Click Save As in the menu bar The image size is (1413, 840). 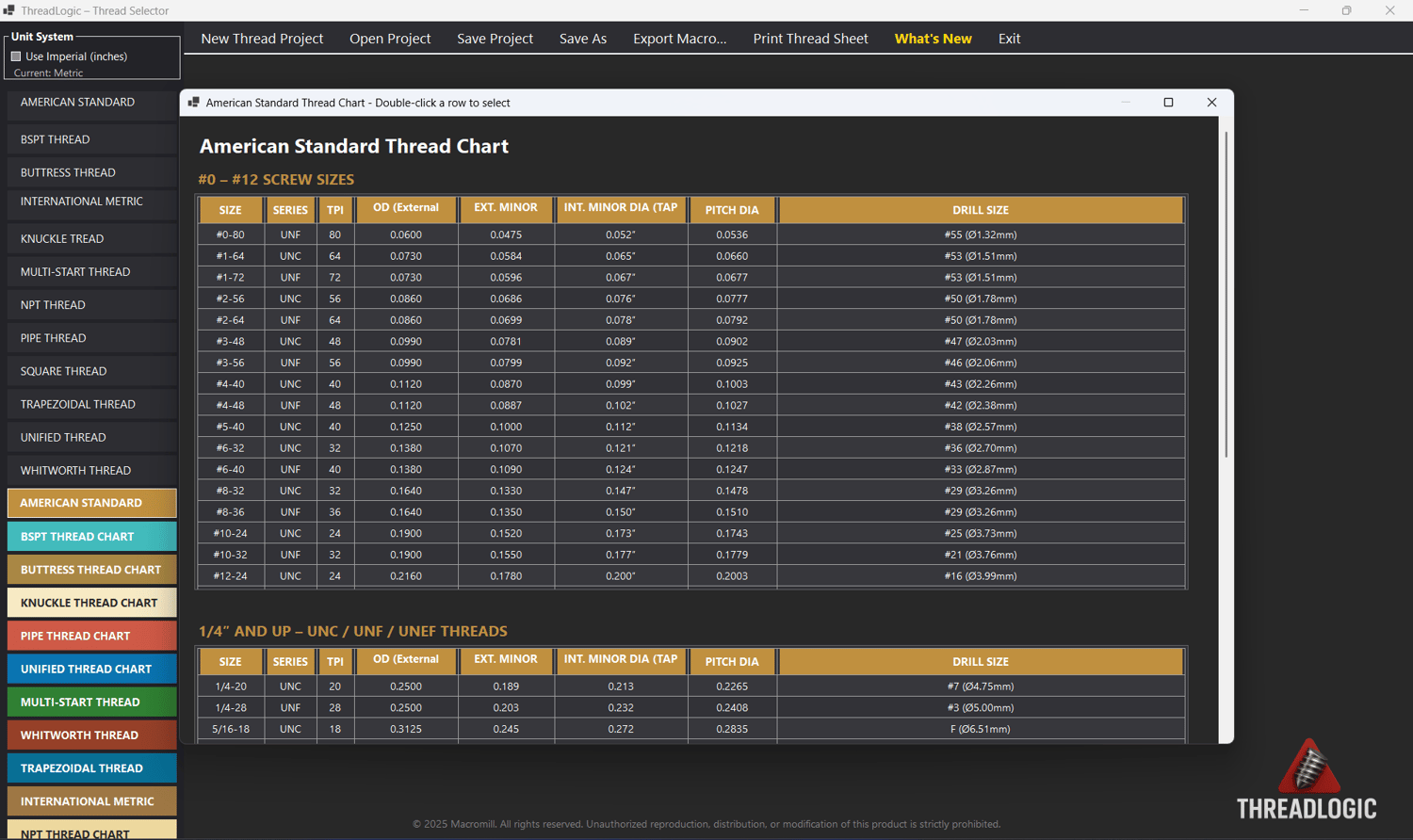(583, 39)
